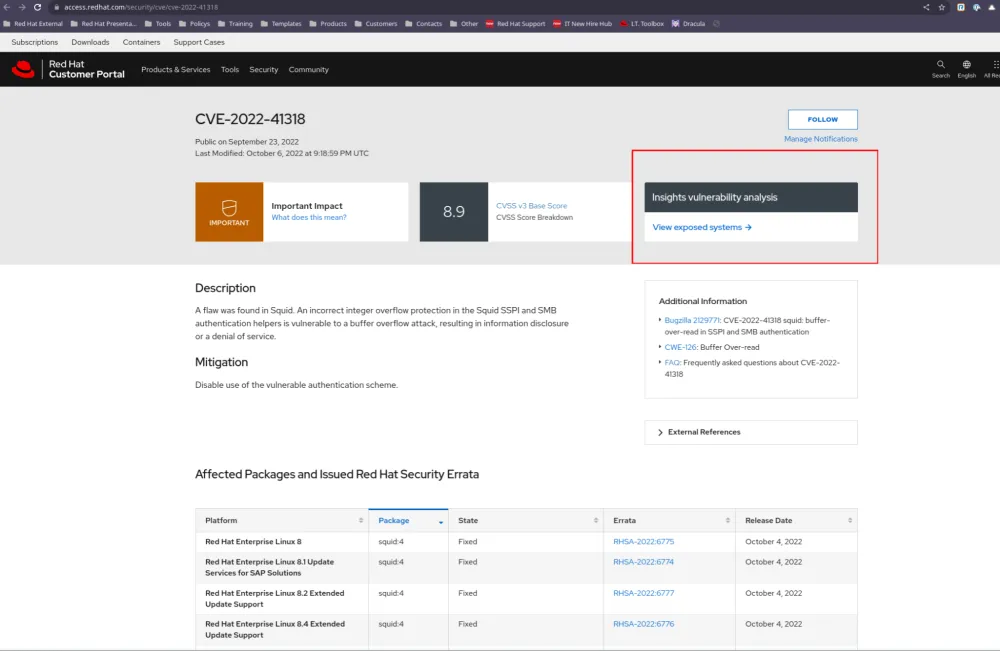Open the Products & Services menu
1000x651 pixels.
(x=175, y=70)
